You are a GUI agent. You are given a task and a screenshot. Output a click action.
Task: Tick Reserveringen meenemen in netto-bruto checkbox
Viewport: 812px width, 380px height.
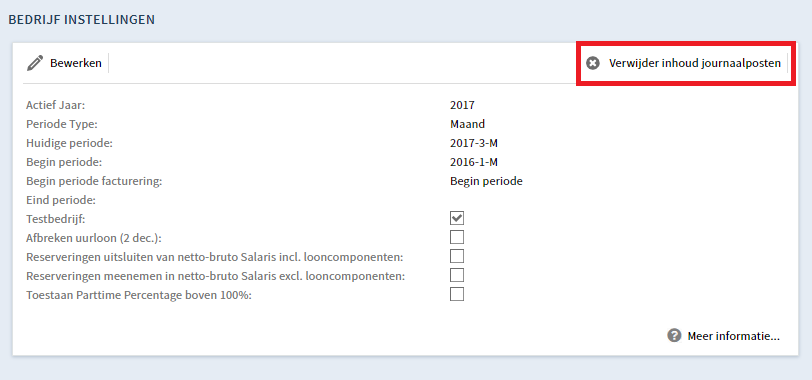[x=457, y=275]
